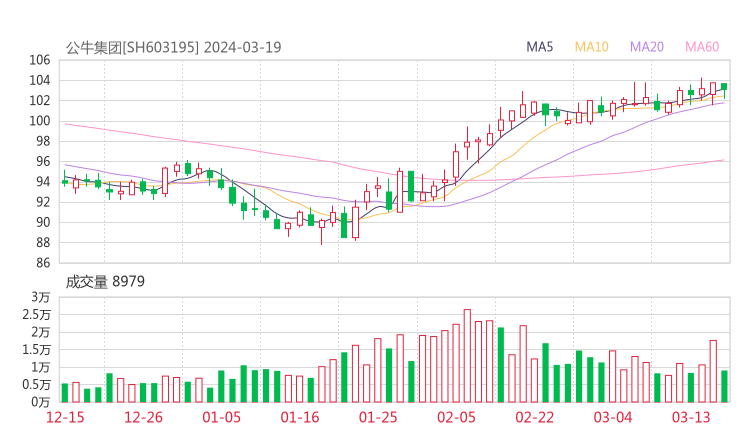740x440 pixels.
Task: Click the 3万 volume axis label
Action: [x=41, y=297]
